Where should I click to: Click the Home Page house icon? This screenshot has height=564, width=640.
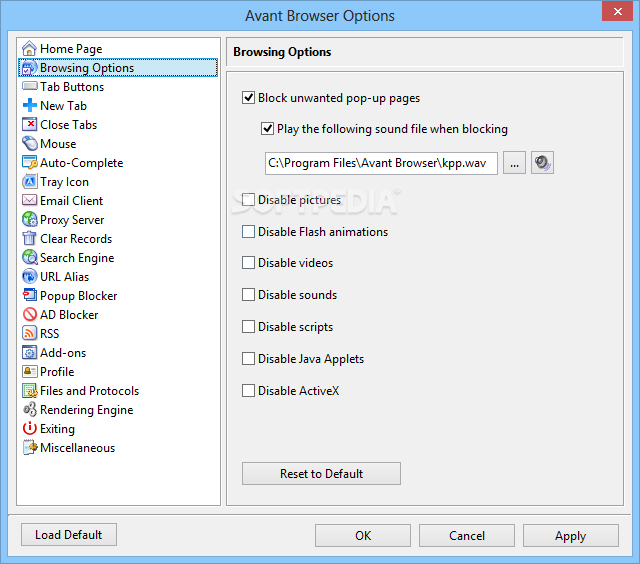[29, 49]
